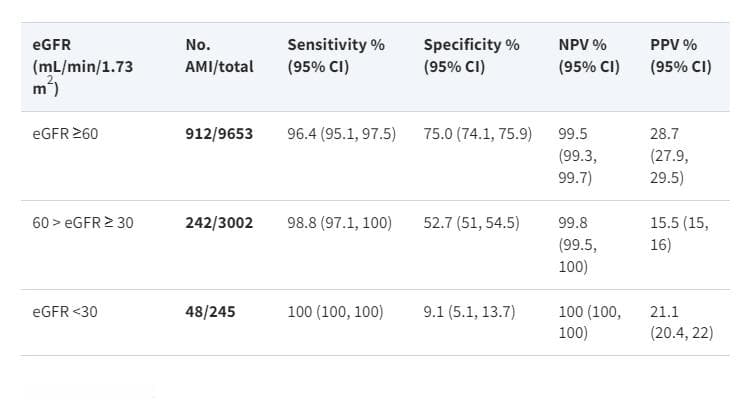752x411 pixels.
Task: Select the PPV % (95% CI) header
Action: 681,56
